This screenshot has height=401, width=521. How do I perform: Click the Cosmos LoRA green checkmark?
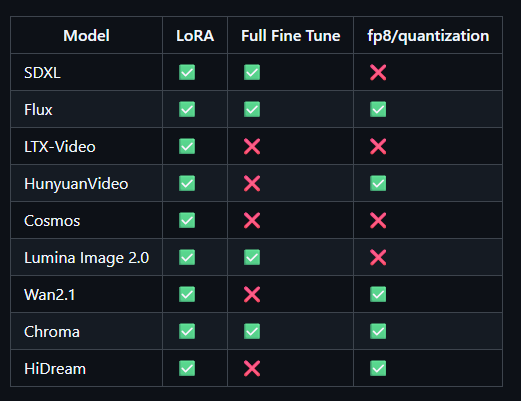(187, 220)
